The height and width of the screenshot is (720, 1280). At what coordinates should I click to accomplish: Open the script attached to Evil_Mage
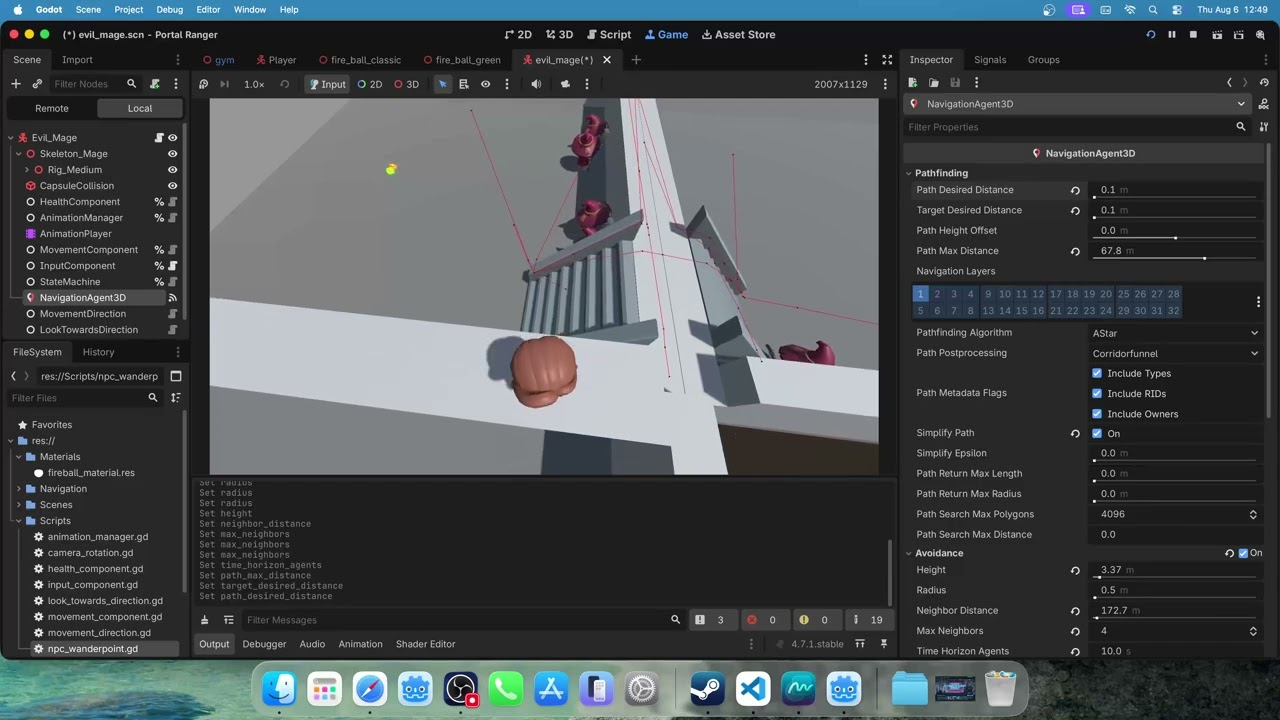coord(158,138)
